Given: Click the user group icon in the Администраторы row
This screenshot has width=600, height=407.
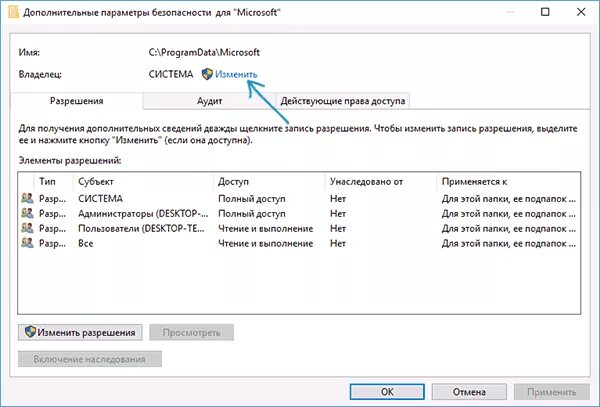Looking at the screenshot, I should point(27,213).
